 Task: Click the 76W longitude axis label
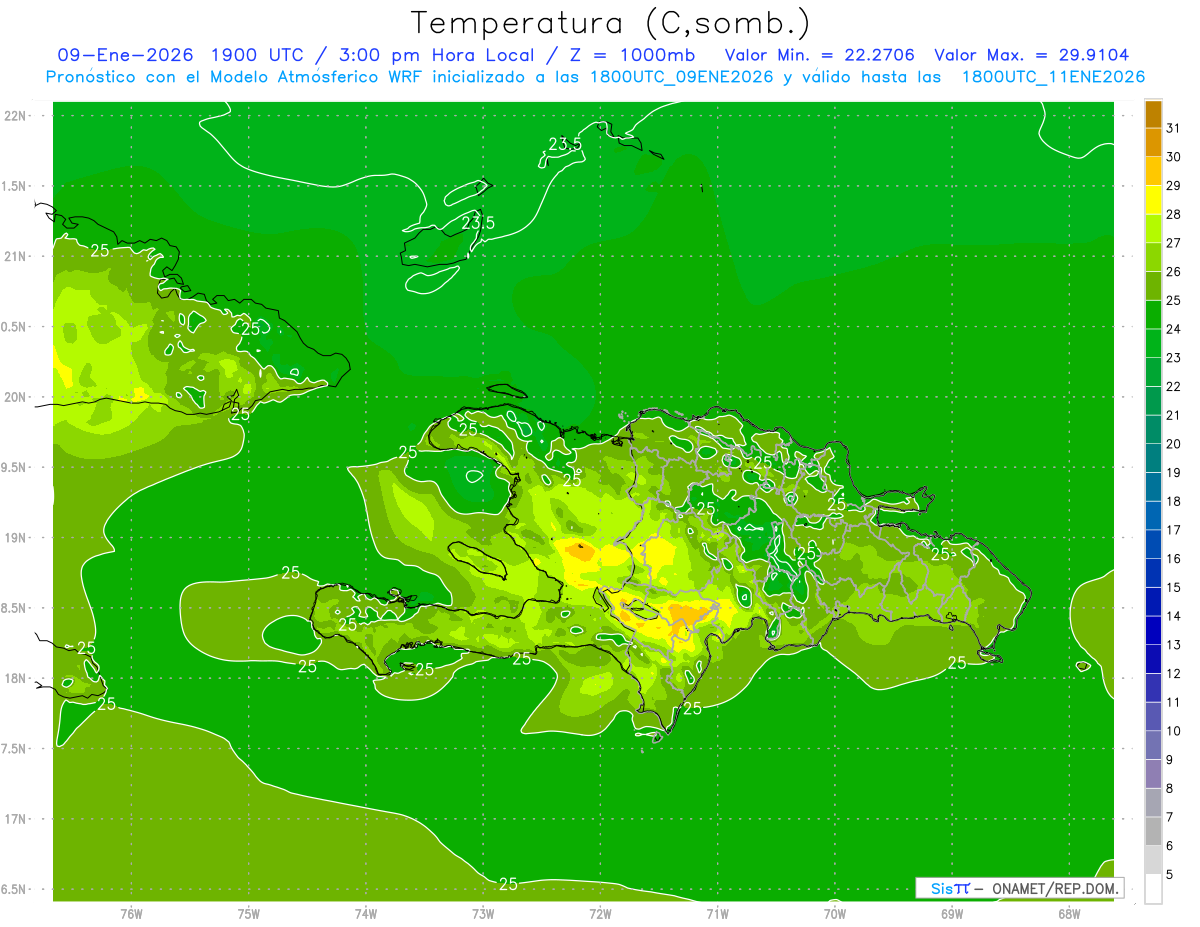(131, 913)
